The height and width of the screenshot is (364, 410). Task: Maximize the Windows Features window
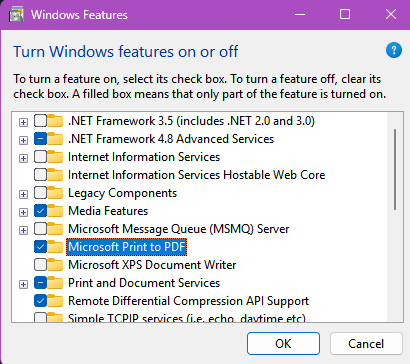tap(345, 15)
